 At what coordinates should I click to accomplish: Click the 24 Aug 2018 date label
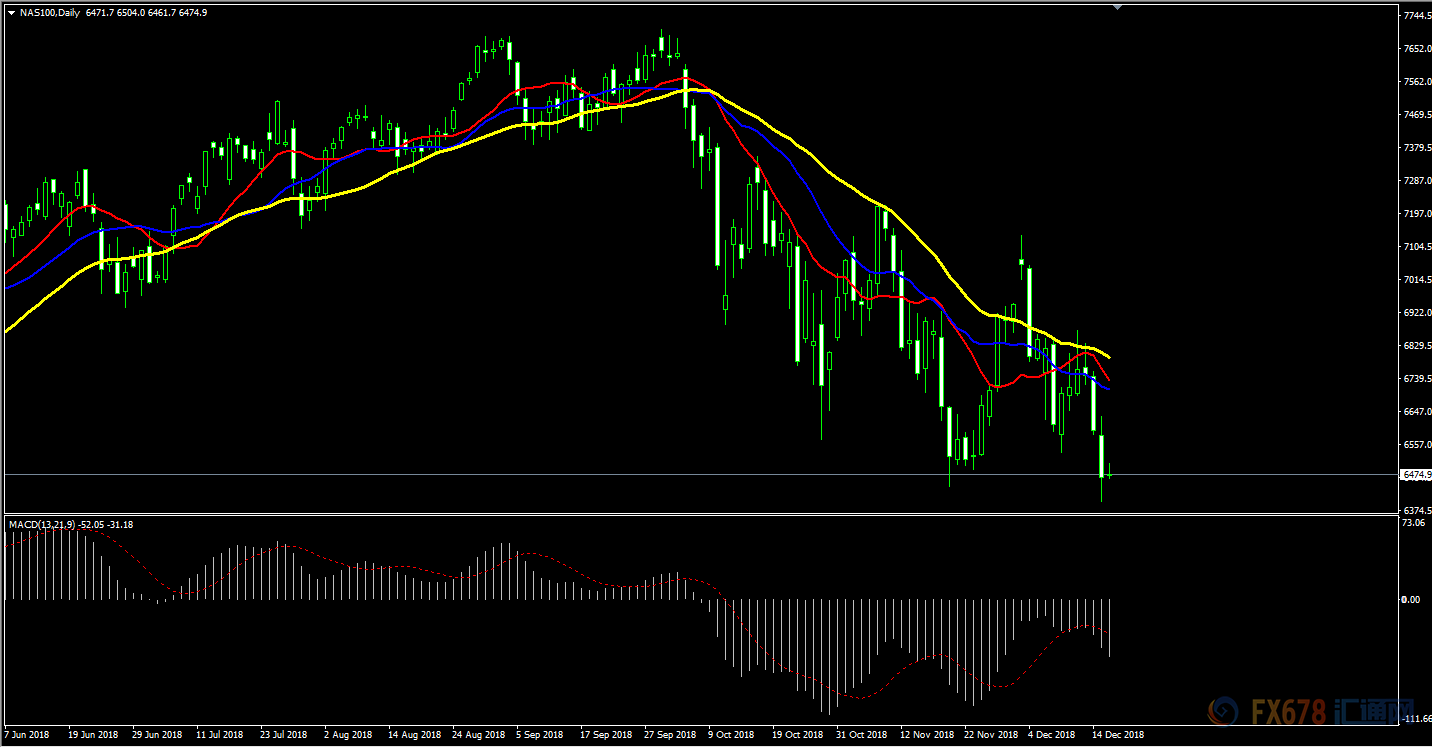tap(478, 734)
